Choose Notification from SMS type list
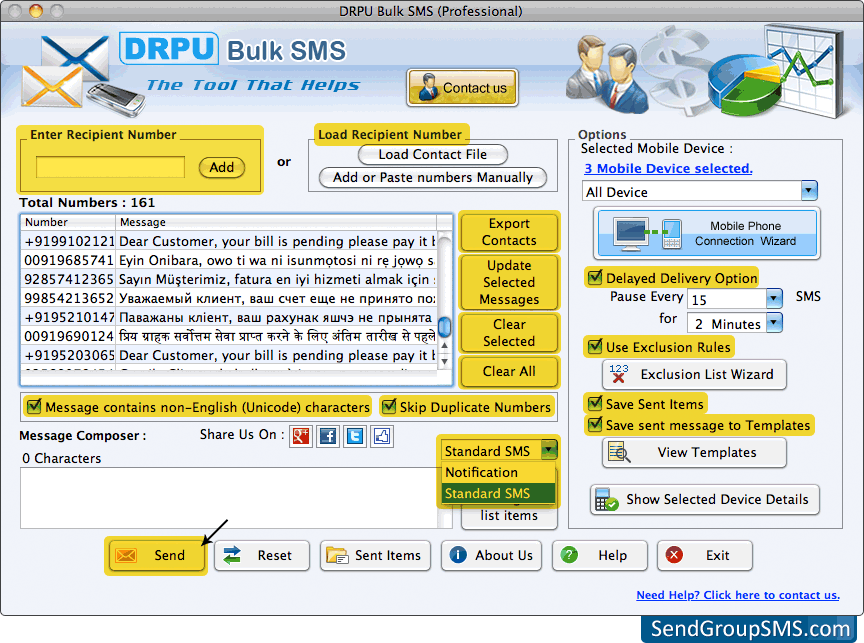The height and width of the screenshot is (643, 864). [498, 472]
